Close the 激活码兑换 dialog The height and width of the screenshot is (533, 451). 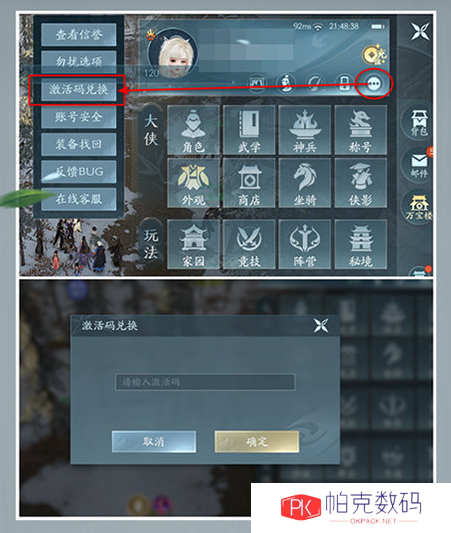click(321, 325)
